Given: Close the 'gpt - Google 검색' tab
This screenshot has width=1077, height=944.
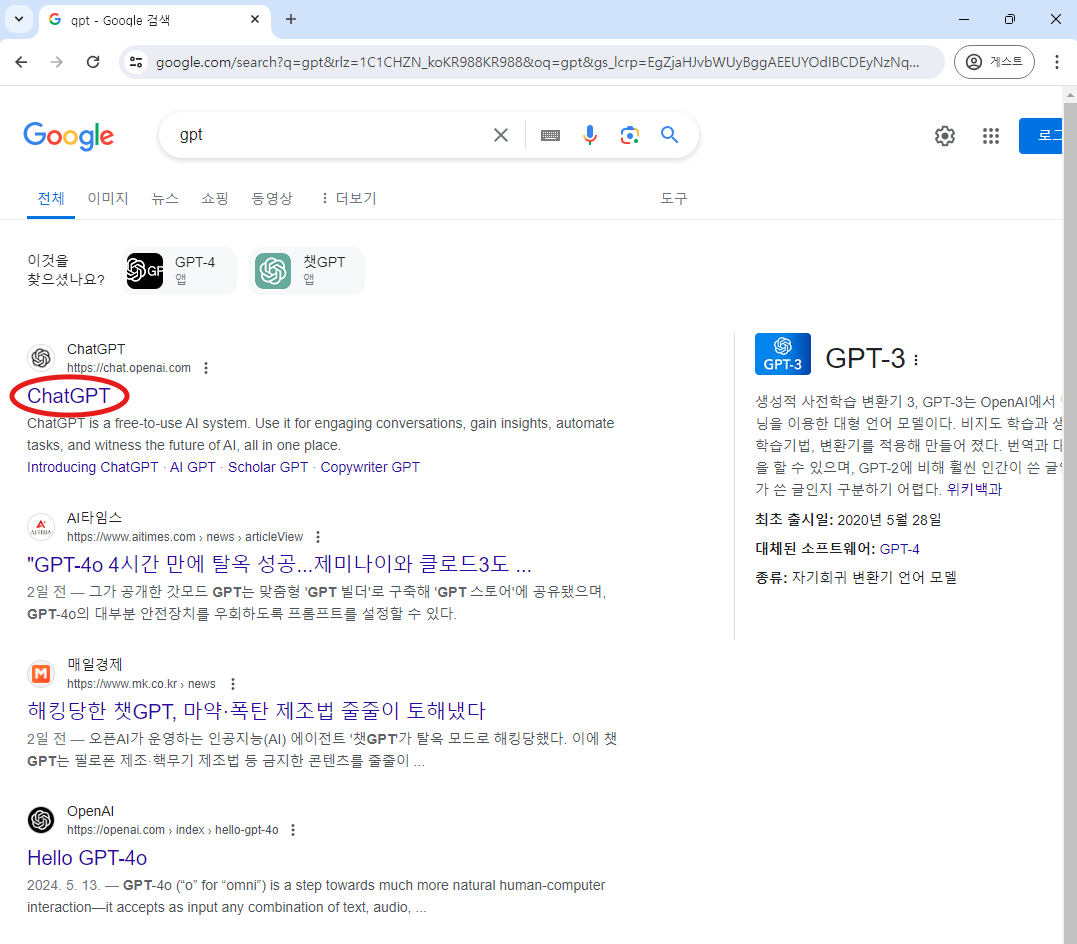Looking at the screenshot, I should click(255, 19).
